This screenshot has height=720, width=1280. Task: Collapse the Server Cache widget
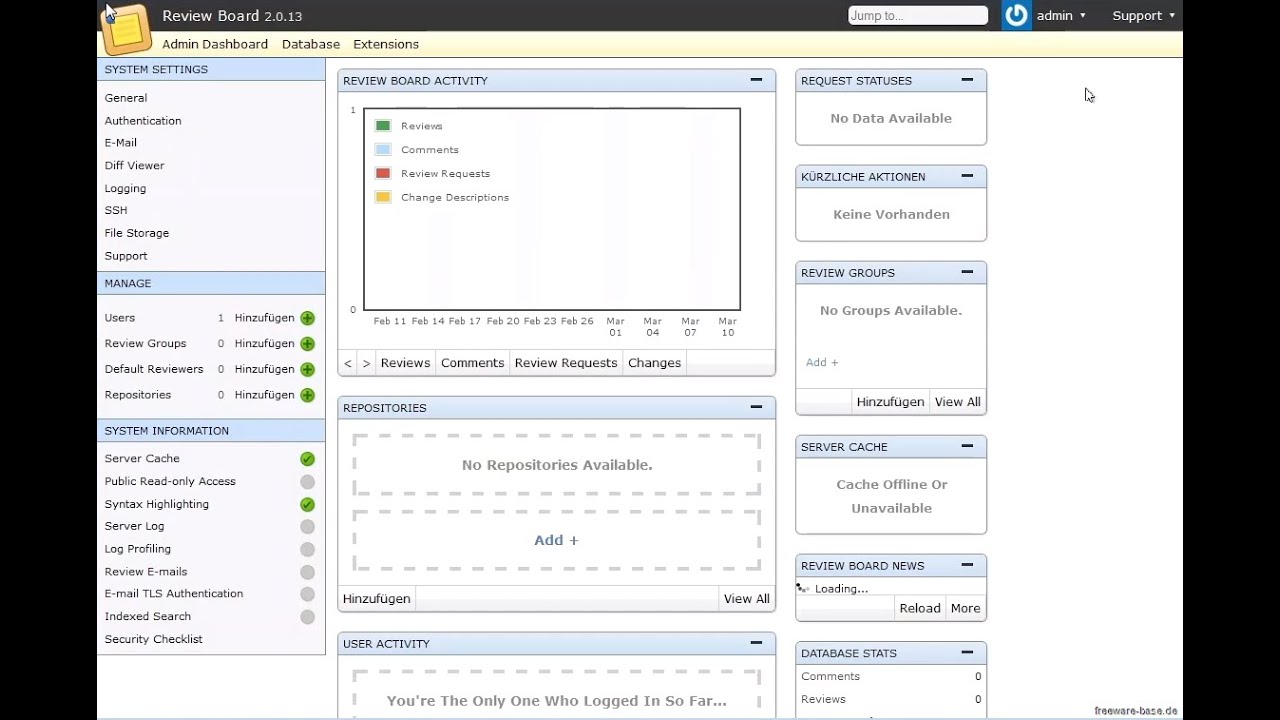tap(967, 446)
